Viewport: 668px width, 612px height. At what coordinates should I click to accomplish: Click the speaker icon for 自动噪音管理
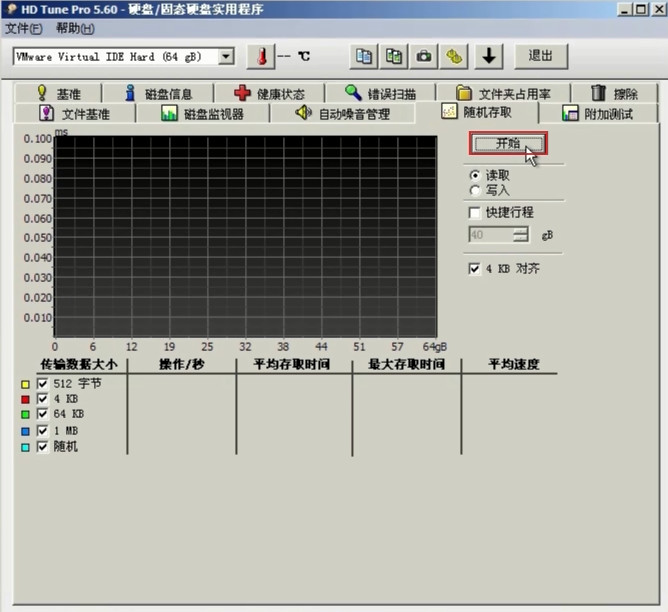click(x=303, y=112)
